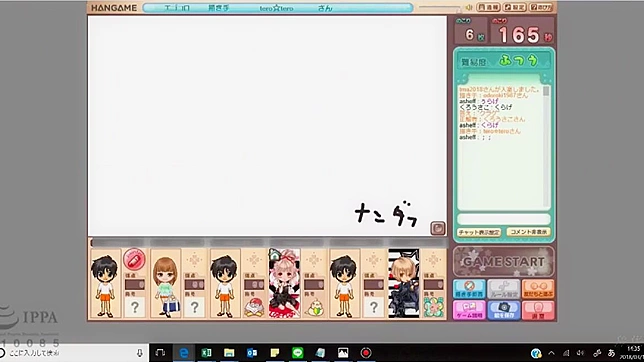Click the difficulty label showing ふつう
The image size is (644, 362).
click(x=519, y=61)
